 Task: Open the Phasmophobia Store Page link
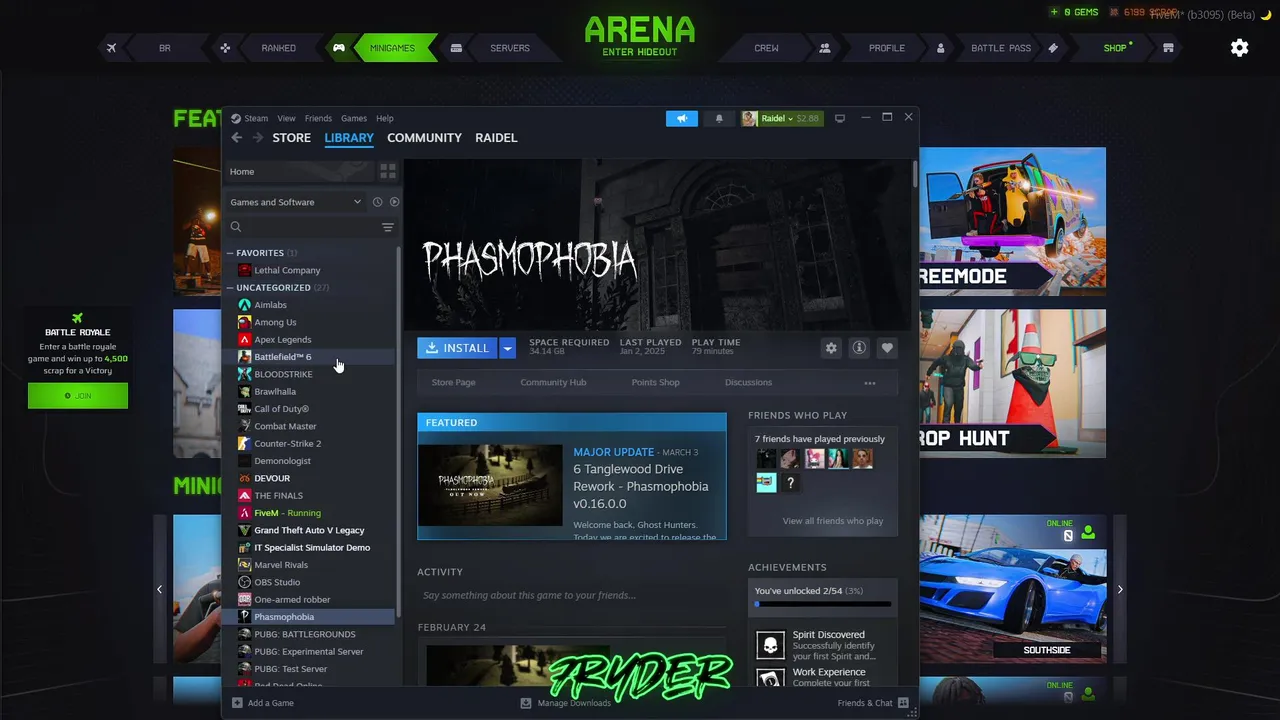click(453, 383)
